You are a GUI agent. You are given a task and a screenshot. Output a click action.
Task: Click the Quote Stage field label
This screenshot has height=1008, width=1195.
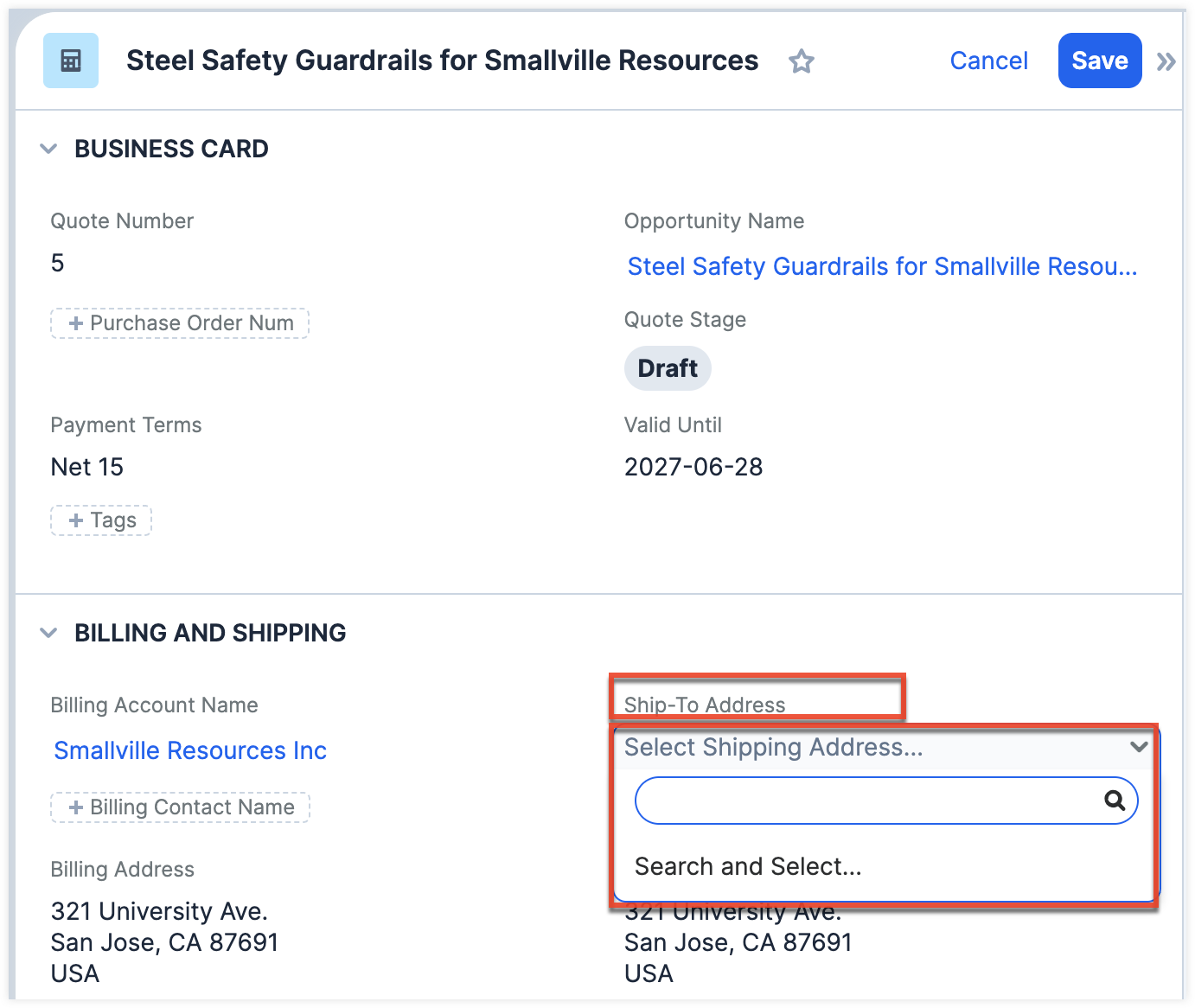click(685, 320)
